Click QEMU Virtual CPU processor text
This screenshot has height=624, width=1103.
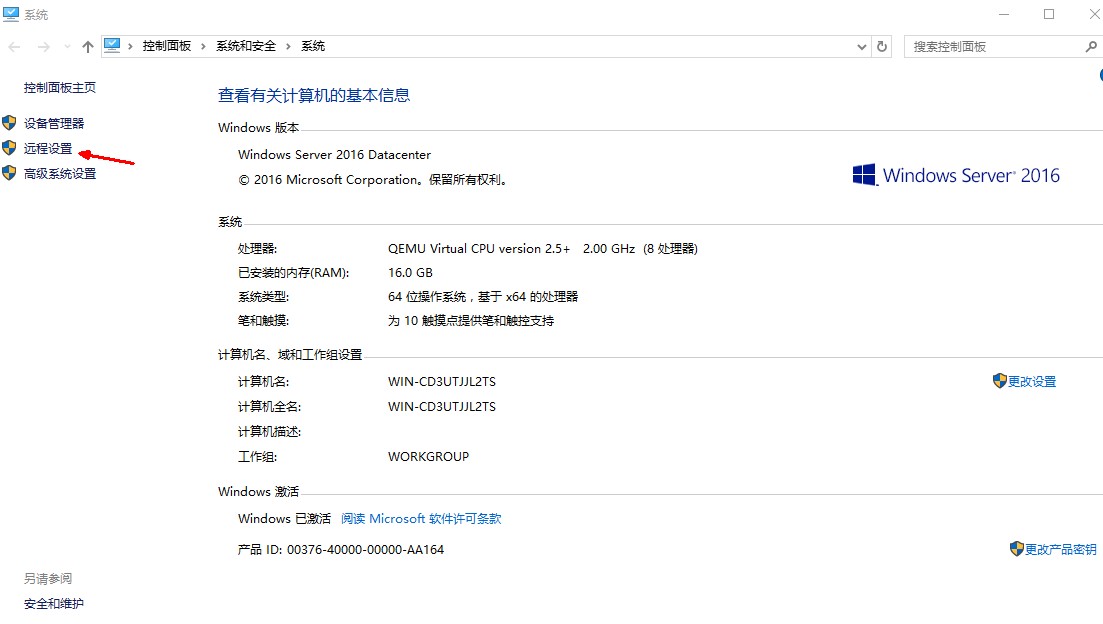coord(542,248)
